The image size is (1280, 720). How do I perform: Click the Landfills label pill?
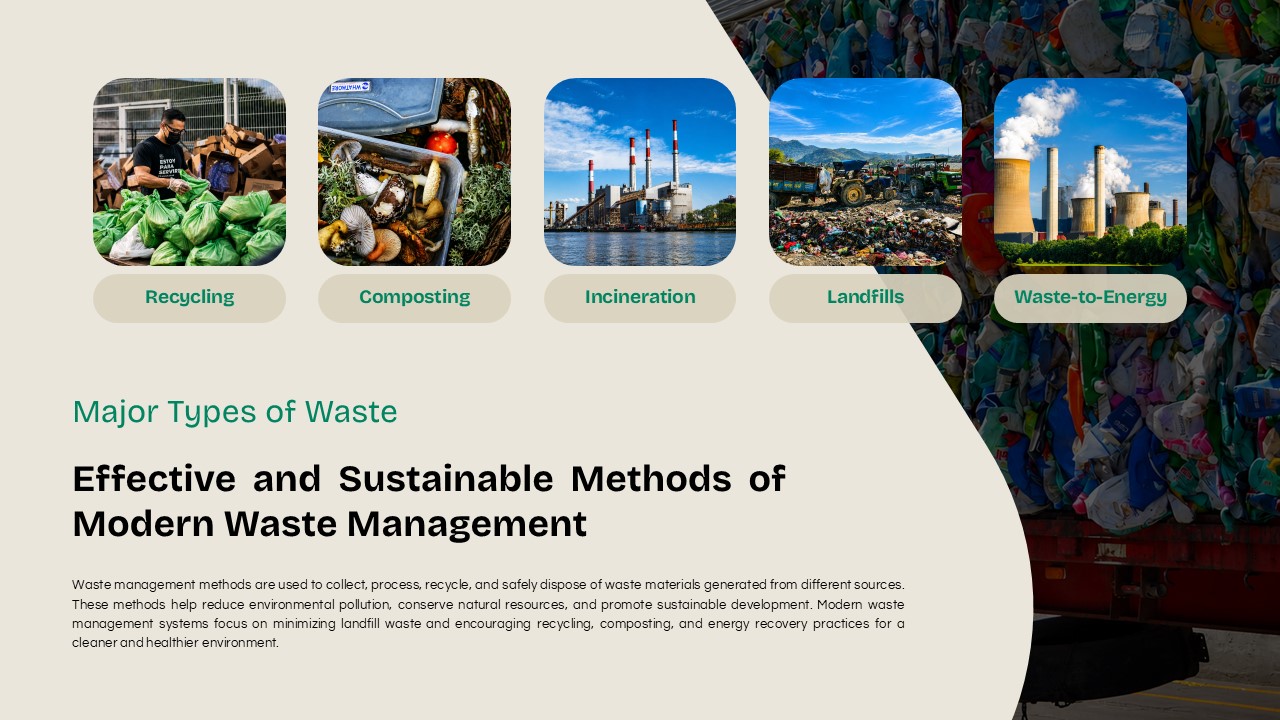[865, 298]
